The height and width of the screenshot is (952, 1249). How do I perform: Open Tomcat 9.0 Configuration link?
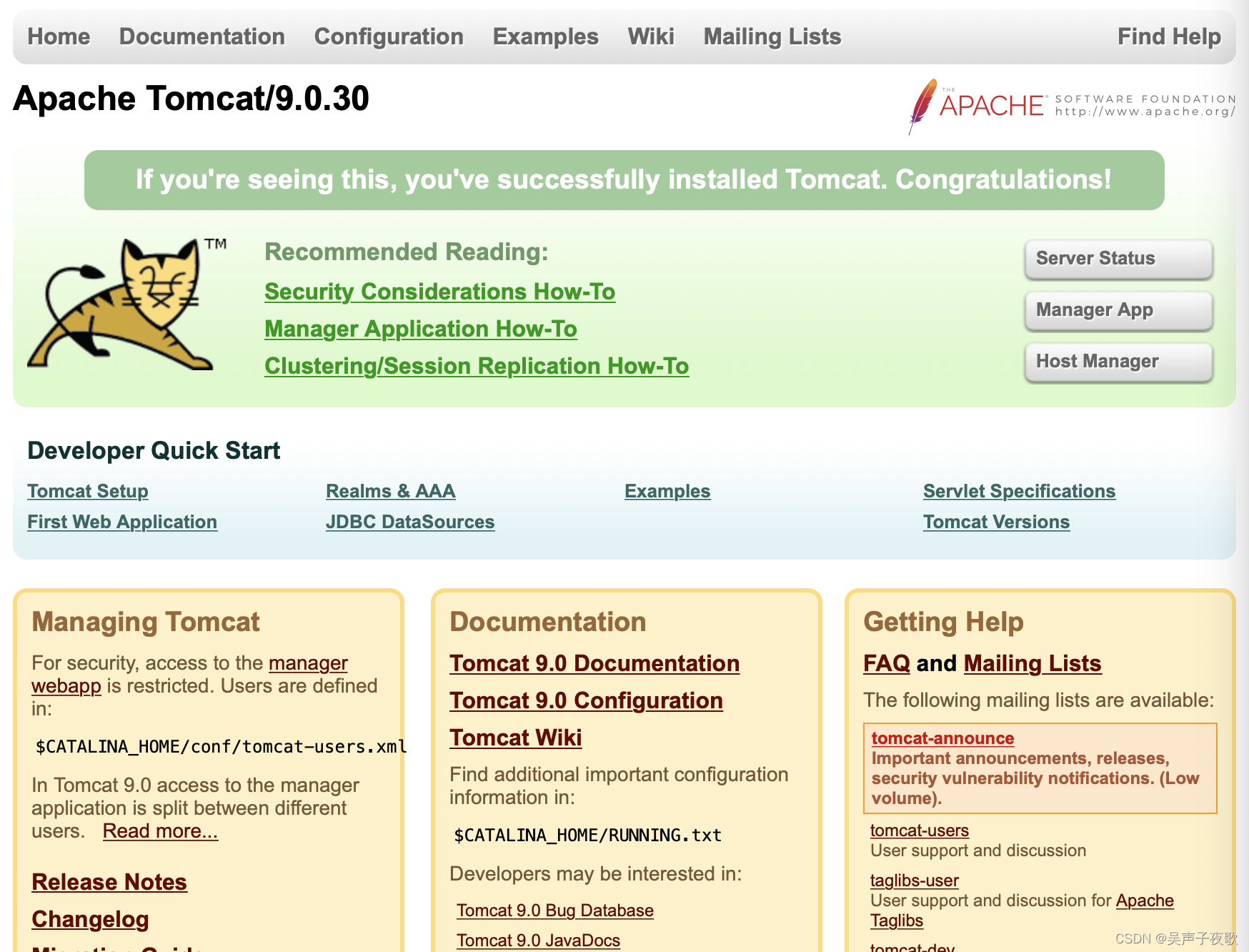tap(586, 700)
